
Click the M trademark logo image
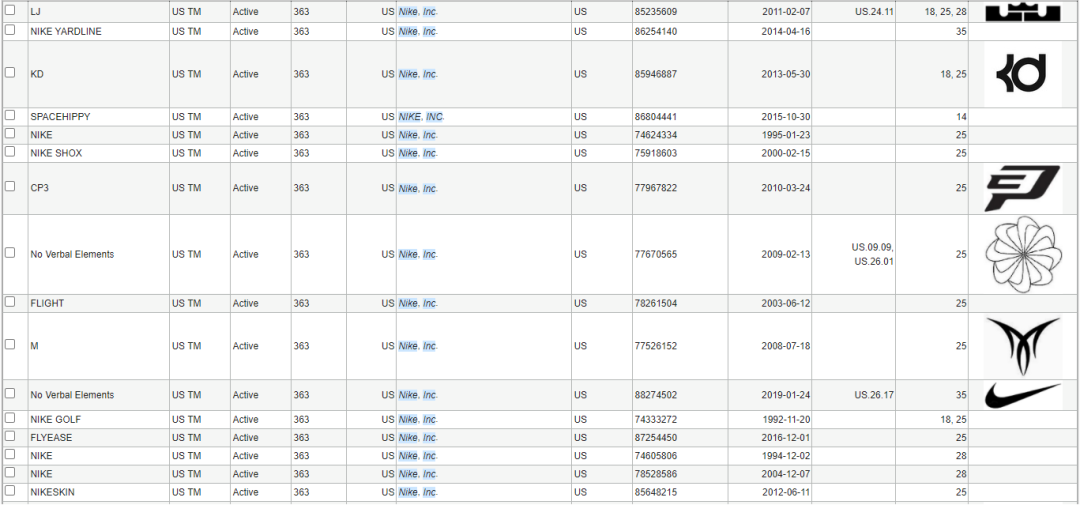[x=1022, y=346]
